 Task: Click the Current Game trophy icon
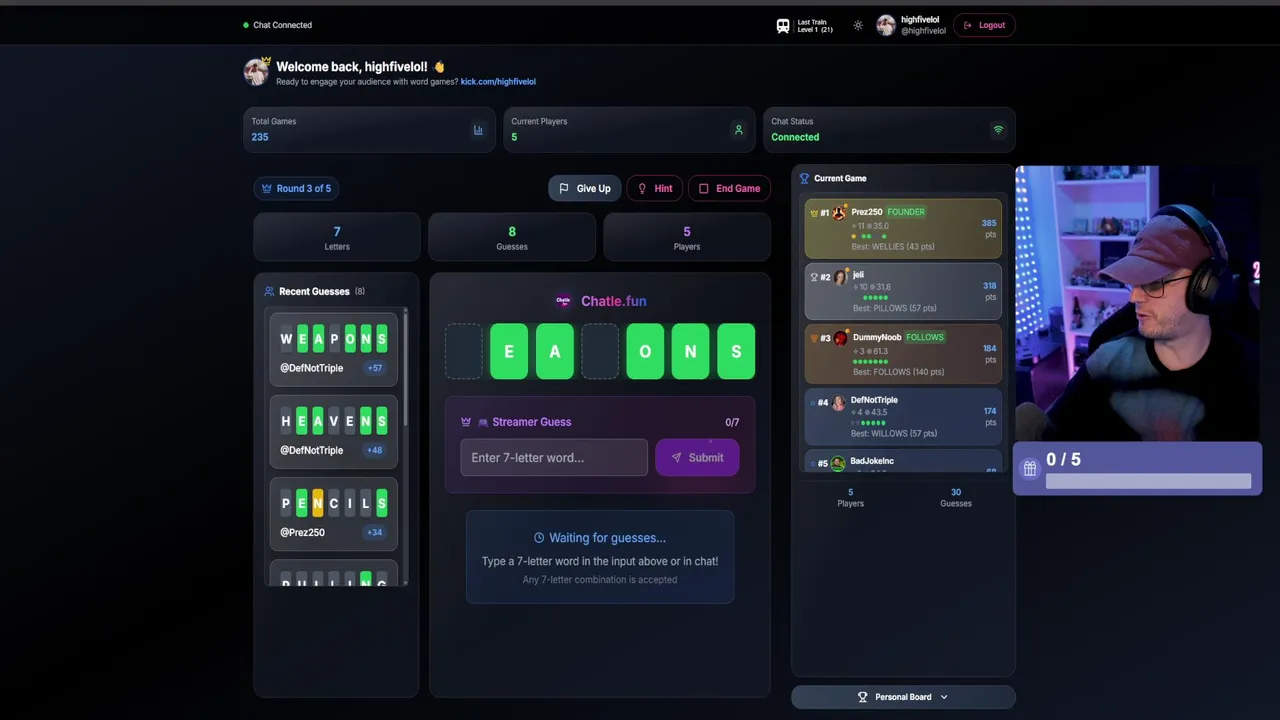point(804,179)
